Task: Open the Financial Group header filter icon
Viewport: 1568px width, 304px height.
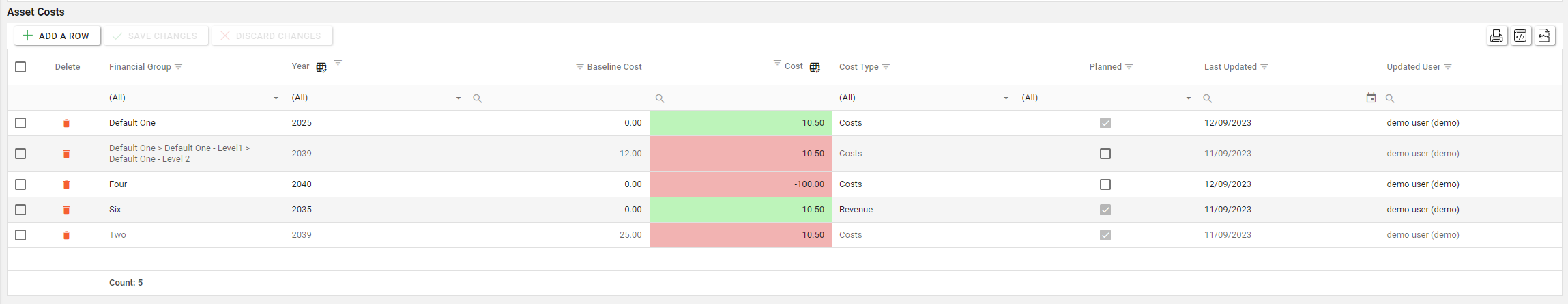Action: pos(179,67)
